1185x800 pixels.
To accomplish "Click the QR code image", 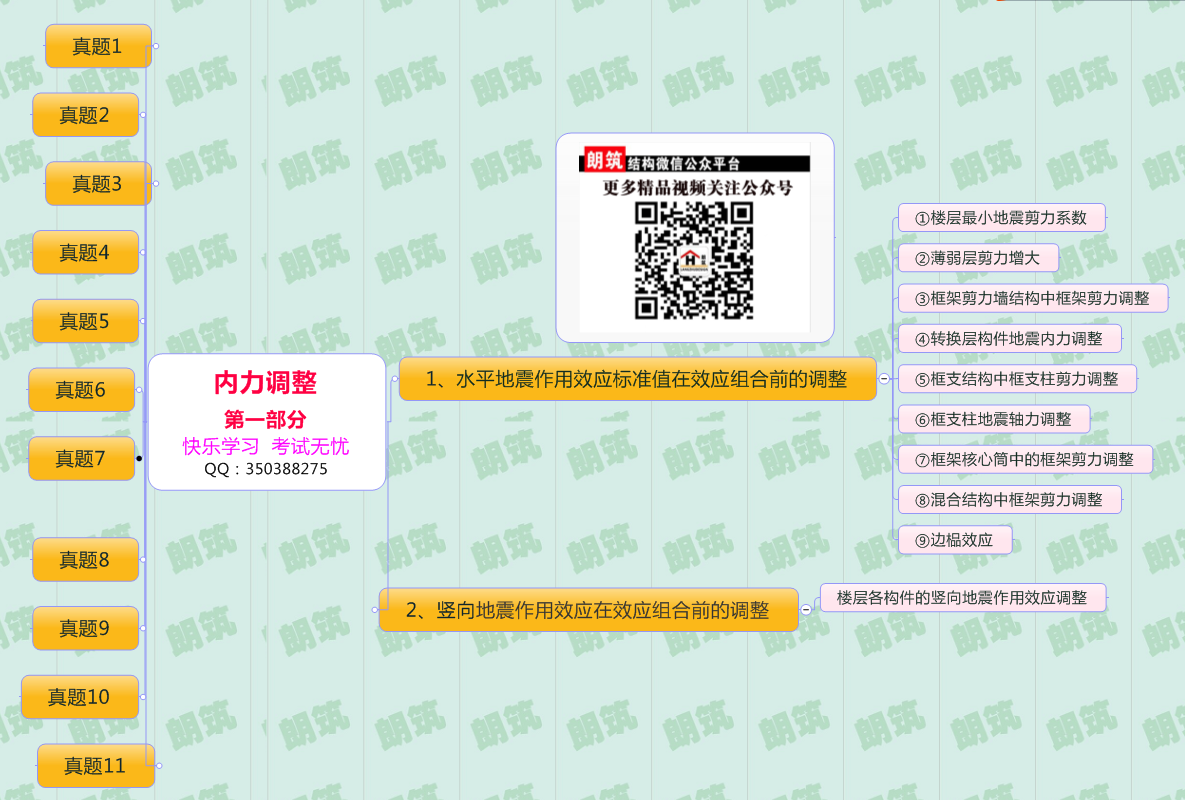I will 695,238.
